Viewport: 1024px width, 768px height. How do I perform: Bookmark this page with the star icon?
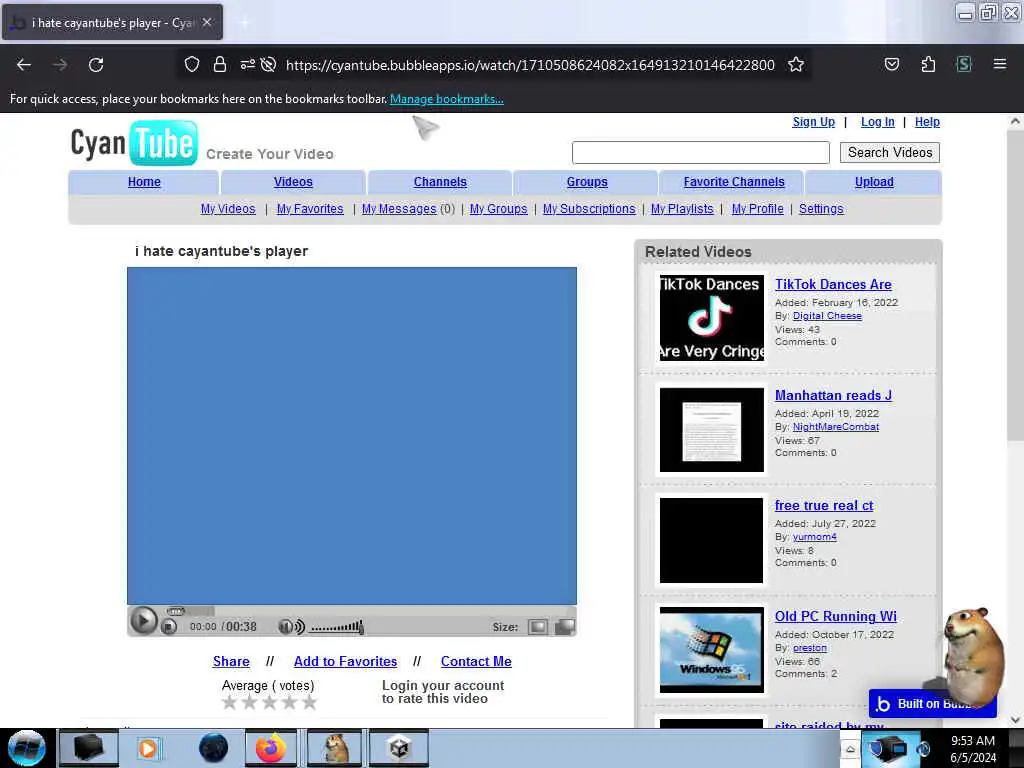pos(795,65)
